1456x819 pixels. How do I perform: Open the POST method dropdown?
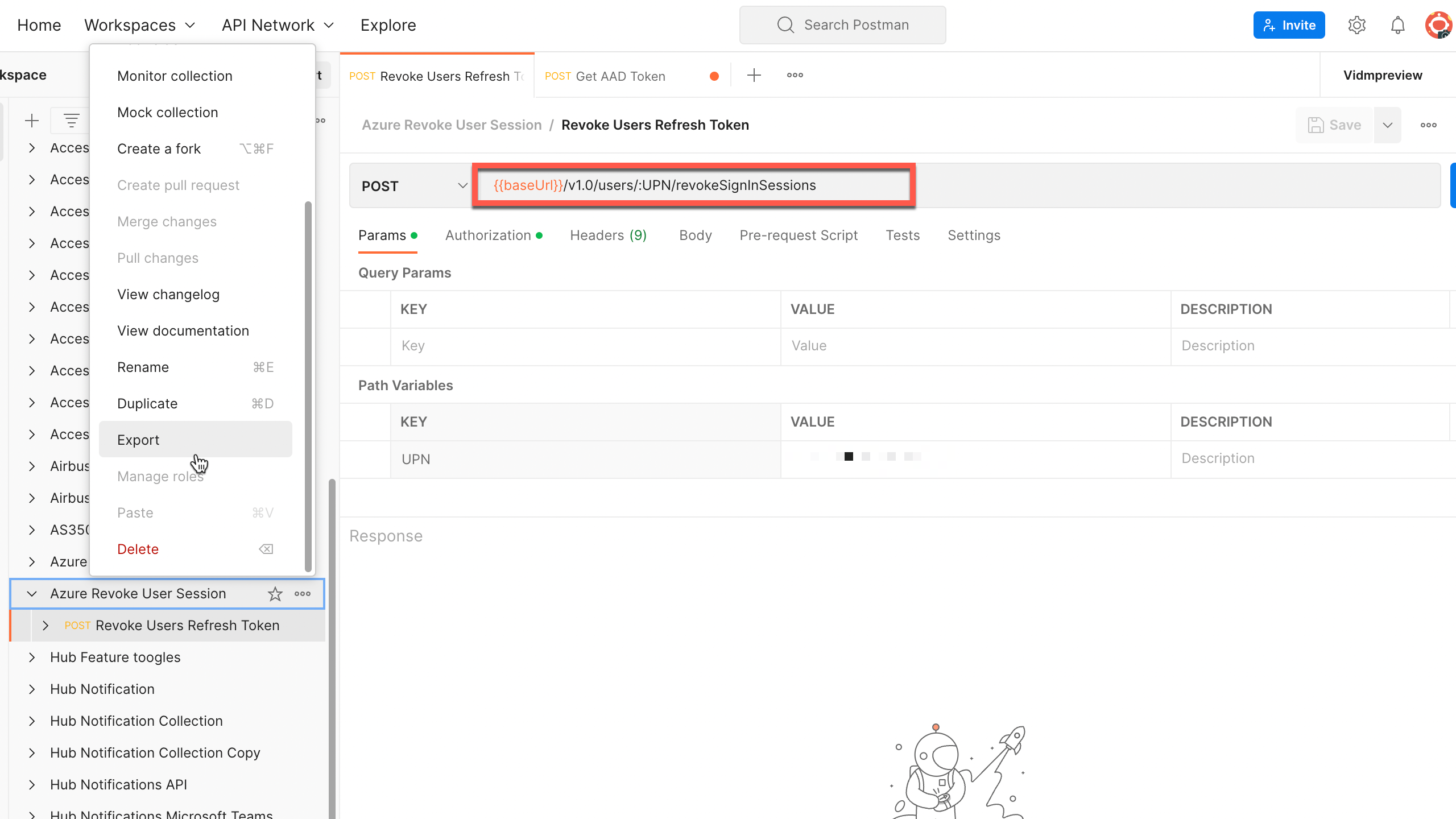pos(413,186)
